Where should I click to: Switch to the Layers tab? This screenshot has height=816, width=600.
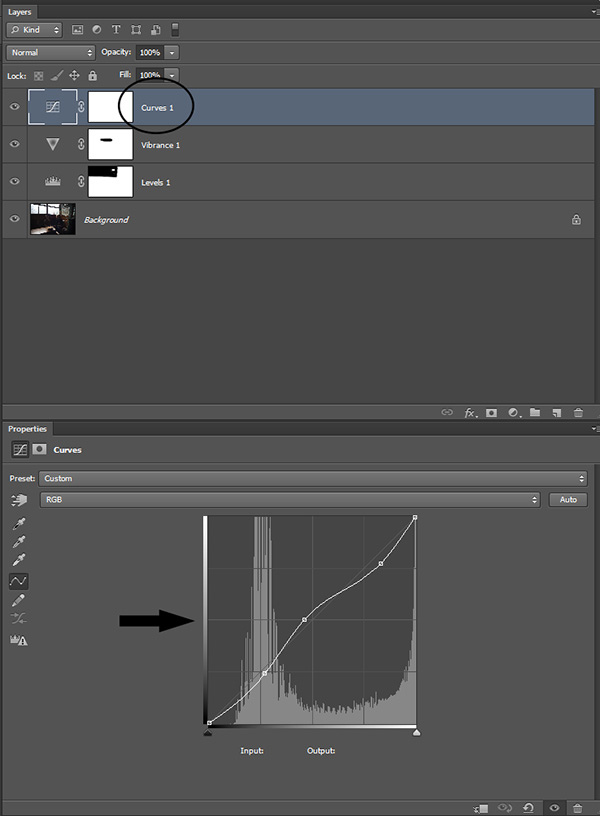pos(19,12)
